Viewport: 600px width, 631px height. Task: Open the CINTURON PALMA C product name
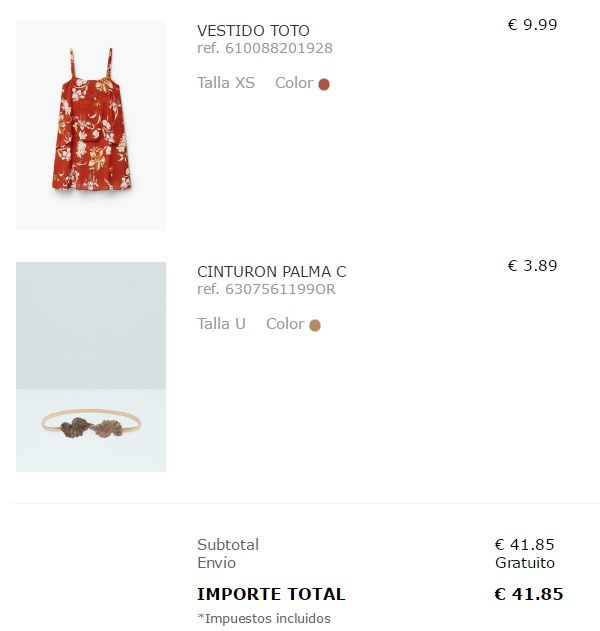coord(271,272)
